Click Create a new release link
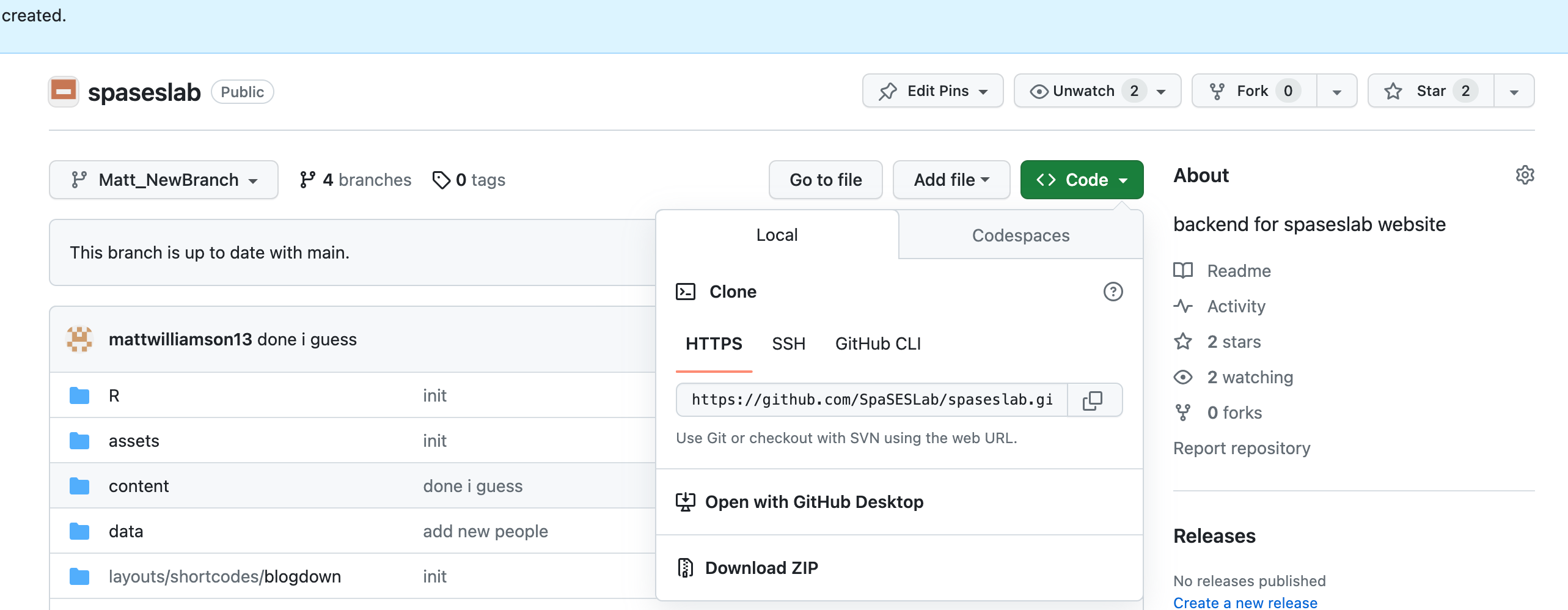Screen dimensions: 1568x610 coord(1245,603)
